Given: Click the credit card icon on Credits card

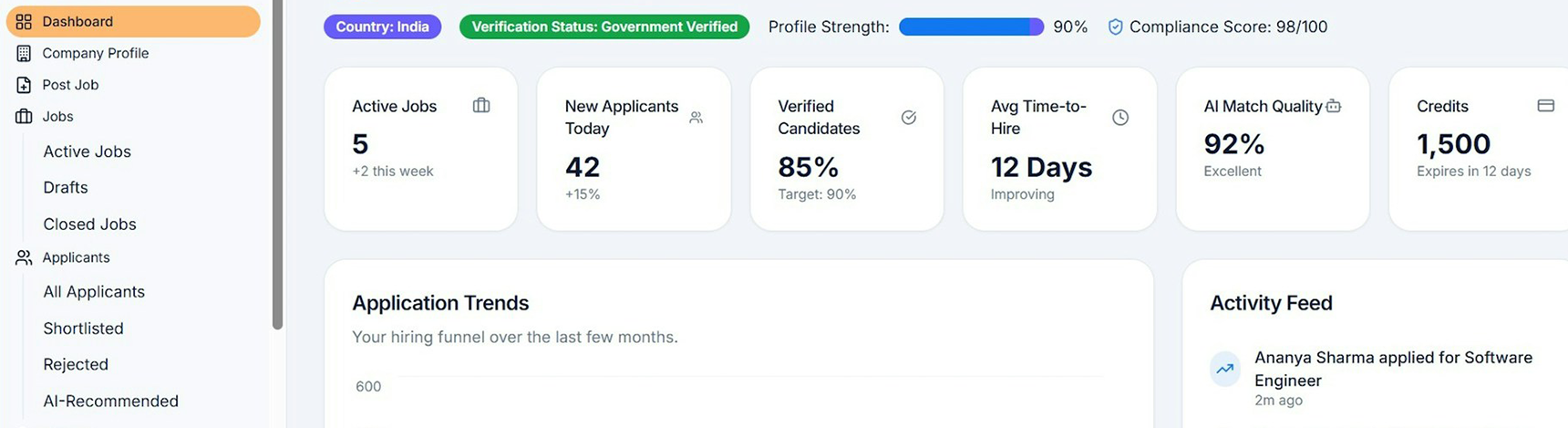Looking at the screenshot, I should tap(1546, 106).
